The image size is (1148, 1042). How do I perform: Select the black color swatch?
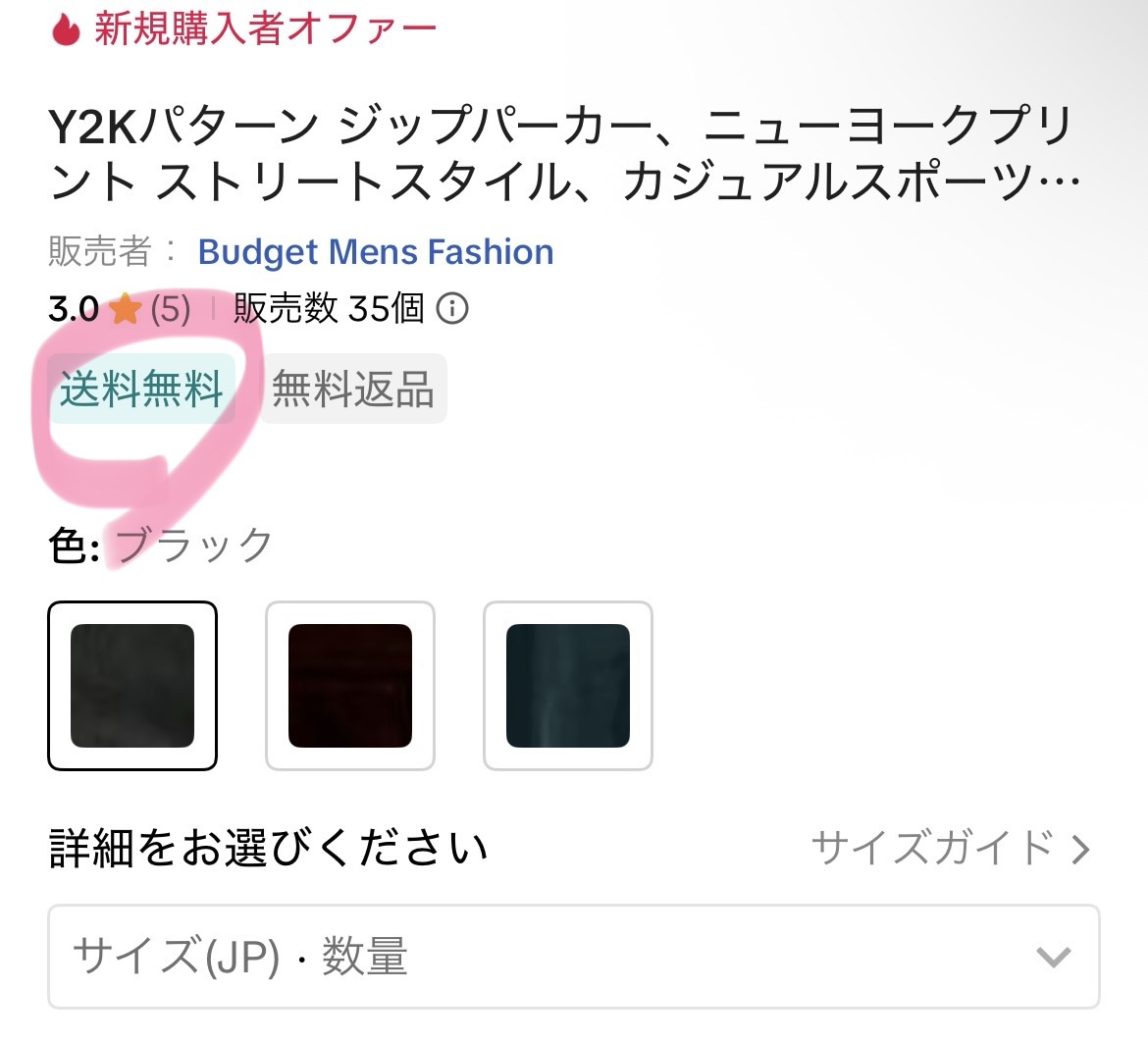132,686
